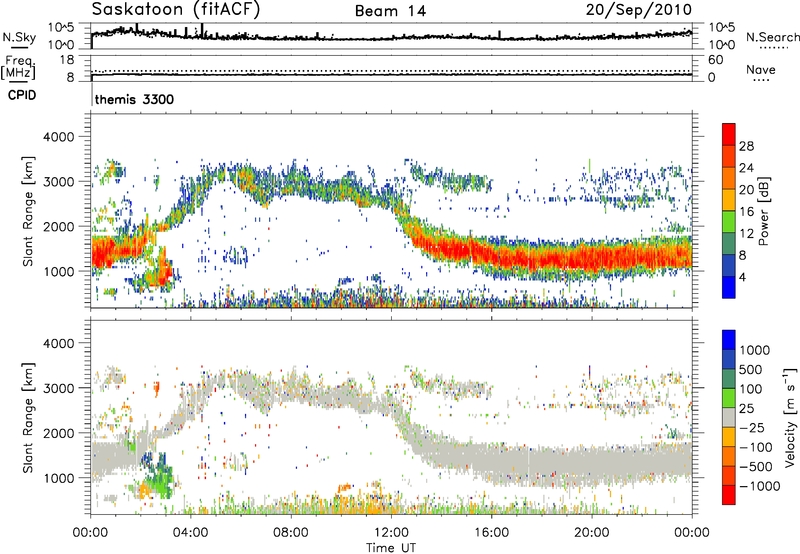The image size is (800, 554).
Task: Click the date '20/Sep/2010'
Action: pyautogui.click(x=638, y=10)
